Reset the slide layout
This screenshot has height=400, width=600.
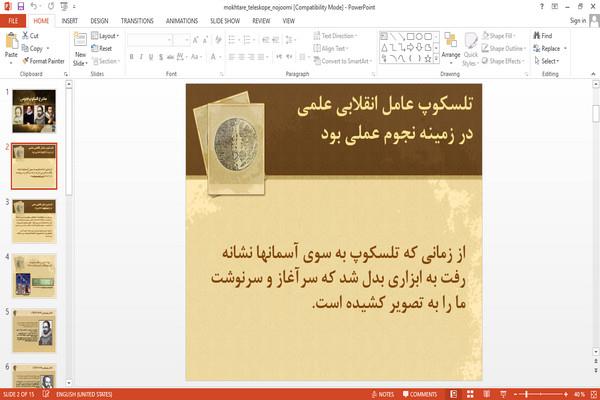(x=102, y=48)
